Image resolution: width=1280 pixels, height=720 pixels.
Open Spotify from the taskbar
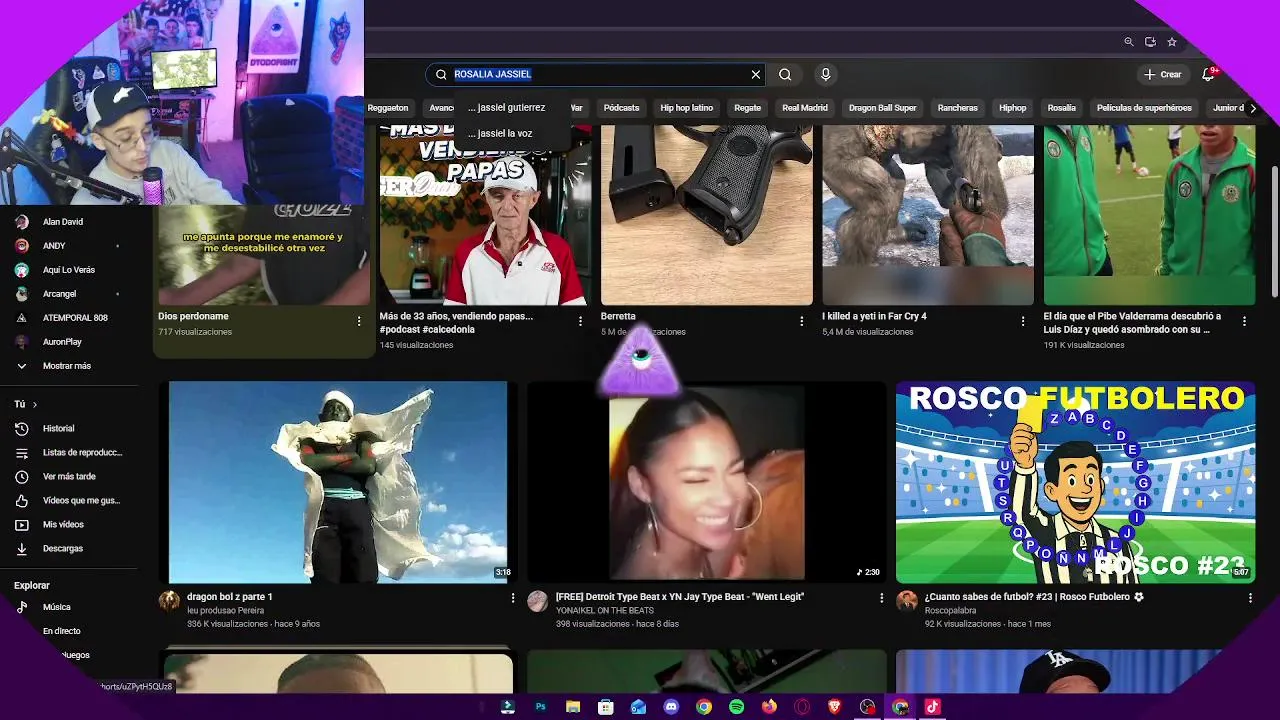pyautogui.click(x=736, y=706)
